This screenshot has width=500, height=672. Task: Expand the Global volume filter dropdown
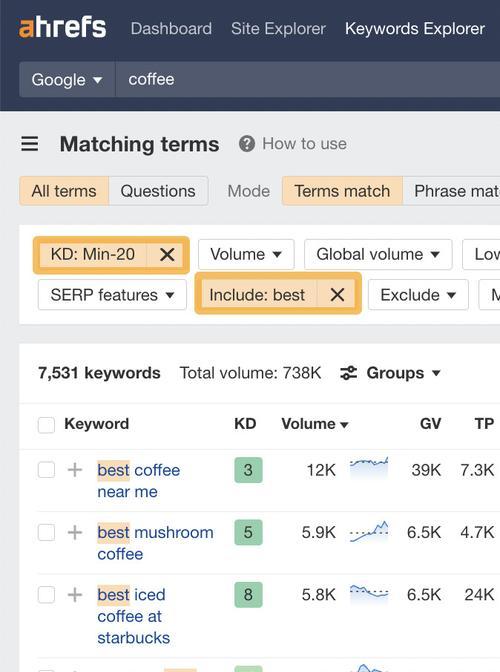point(378,255)
